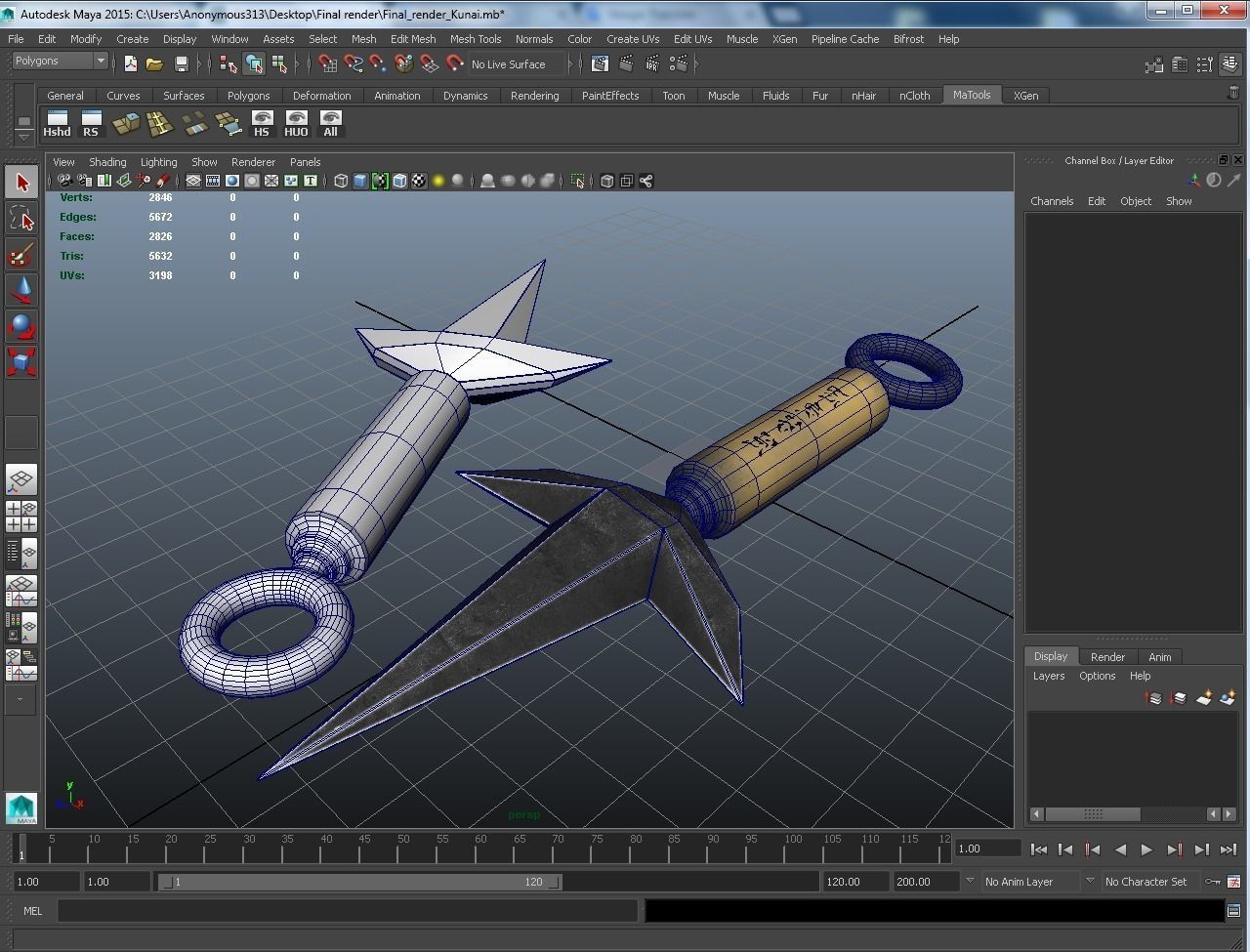This screenshot has width=1250, height=952.
Task: Open the Polygons menu set dropdown
Action: [x=60, y=61]
